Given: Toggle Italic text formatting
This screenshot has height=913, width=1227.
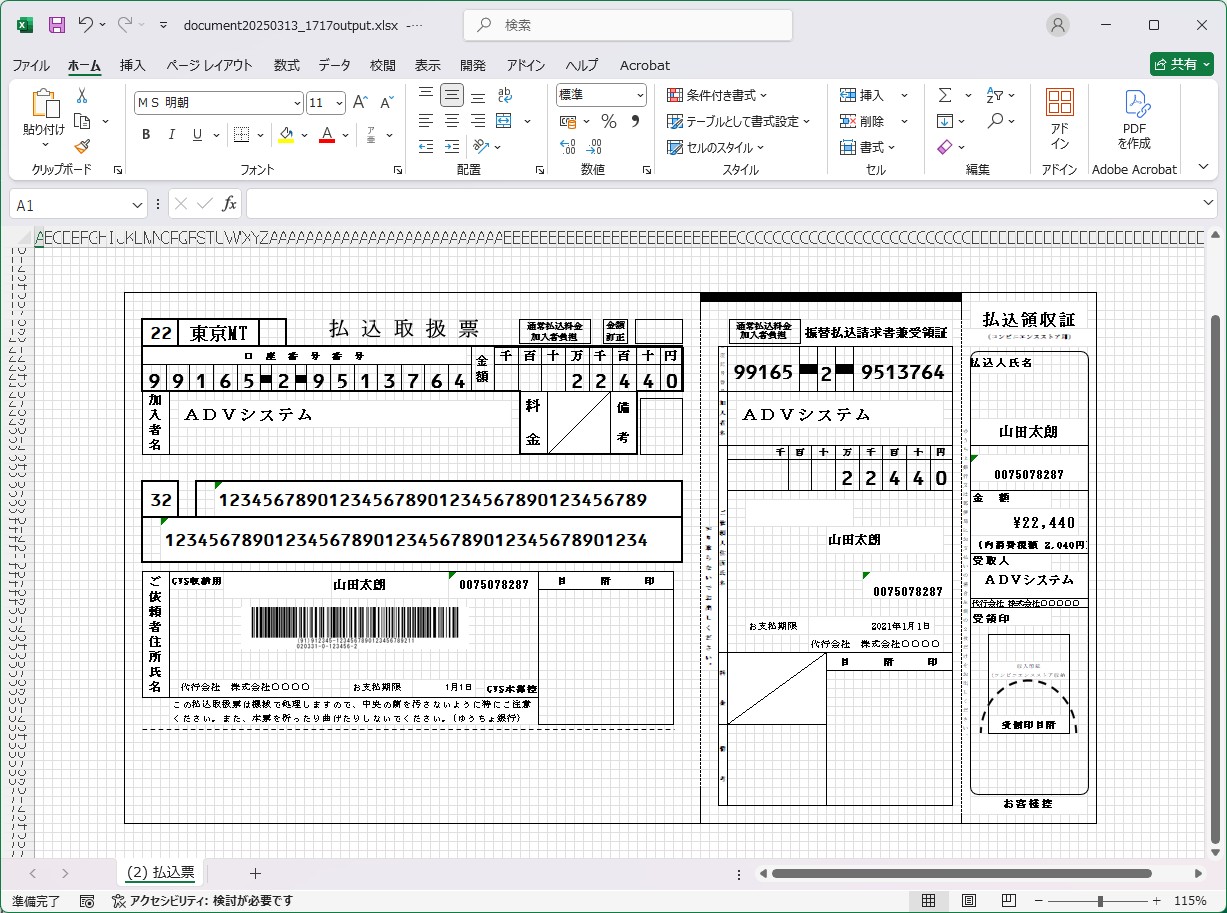Looking at the screenshot, I should point(172,135).
